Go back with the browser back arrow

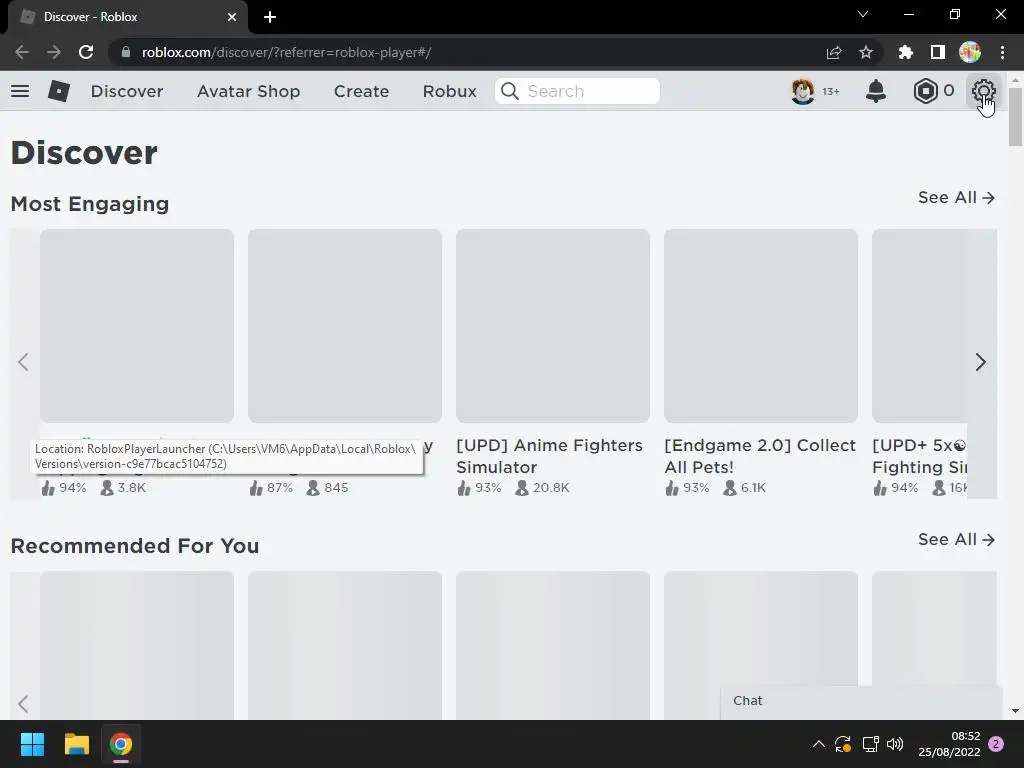point(22,52)
